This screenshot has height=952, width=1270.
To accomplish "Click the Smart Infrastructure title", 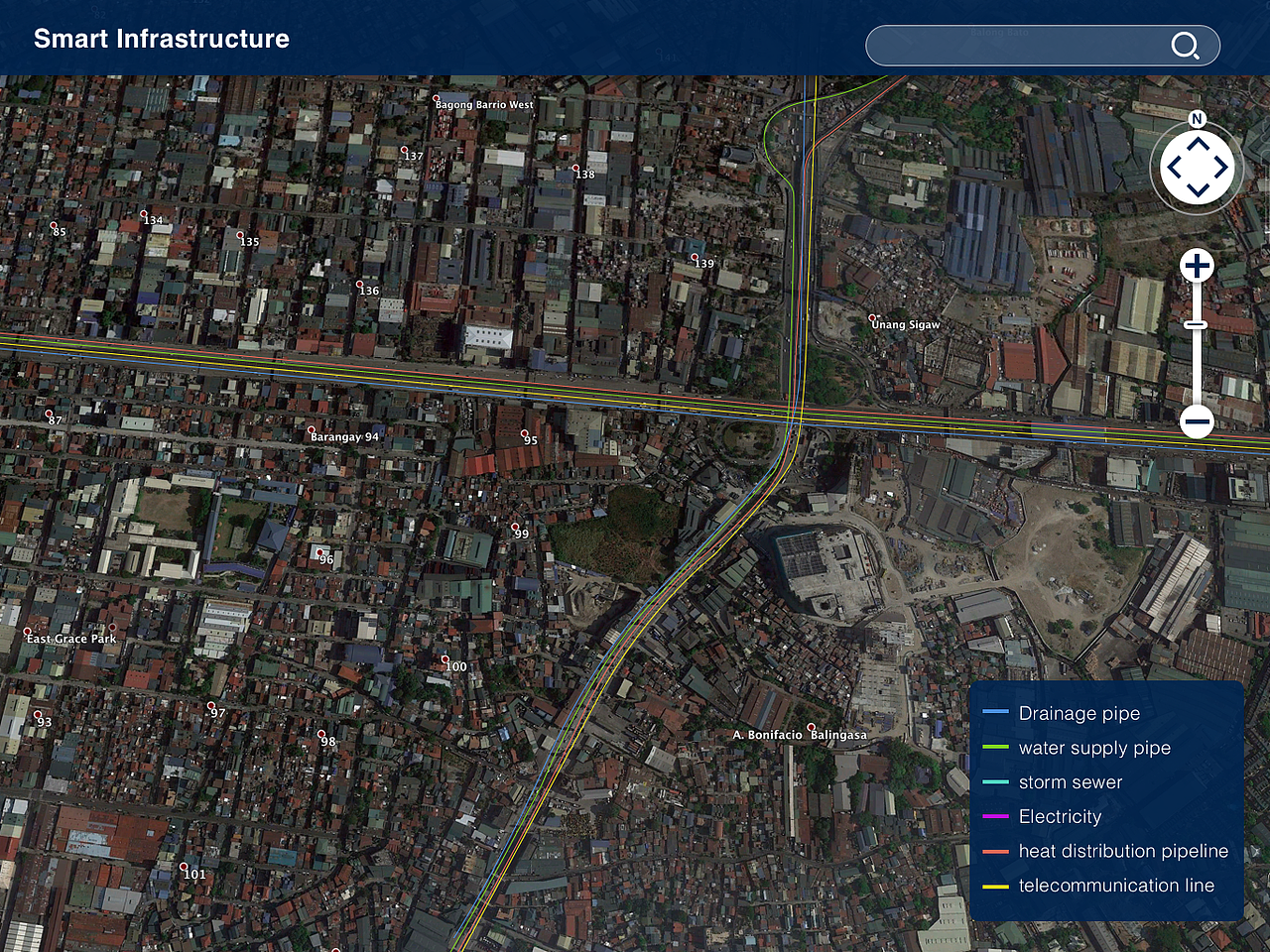I will pos(162,39).
